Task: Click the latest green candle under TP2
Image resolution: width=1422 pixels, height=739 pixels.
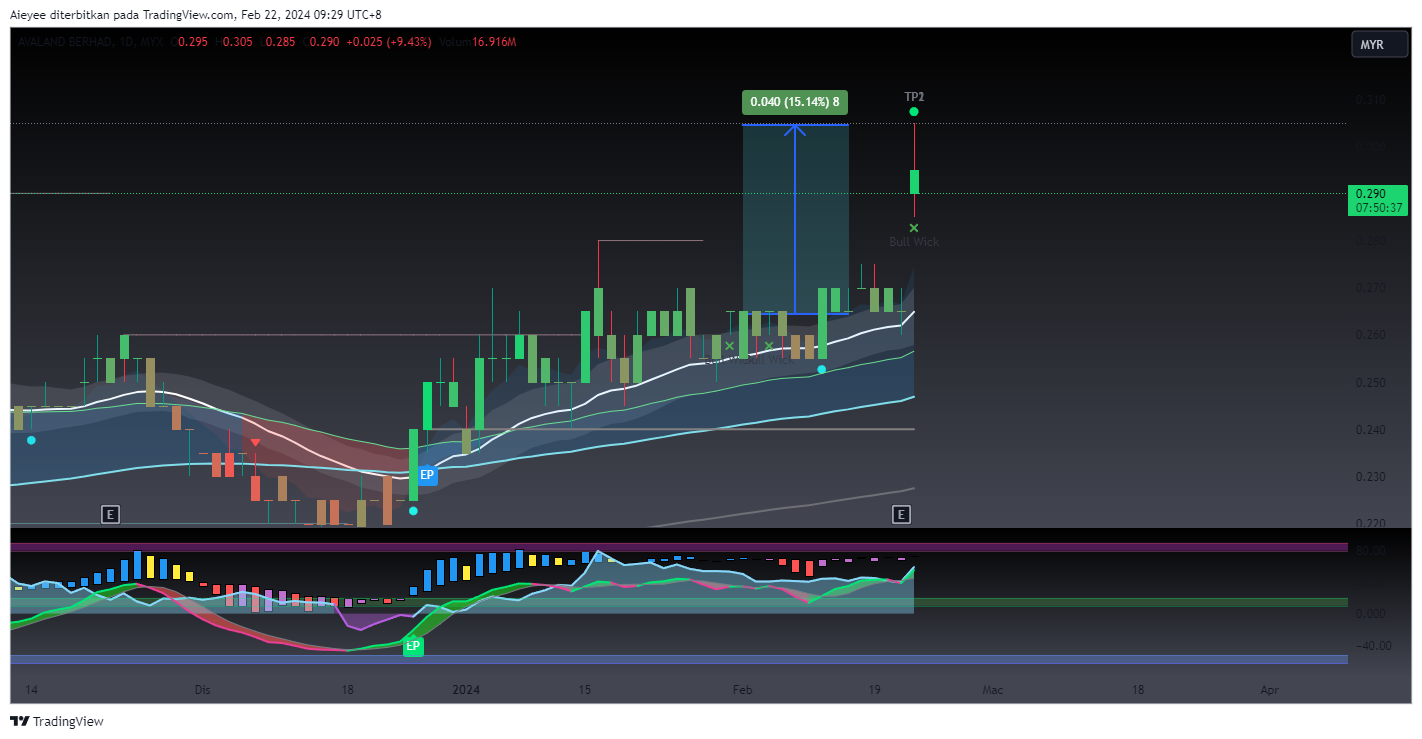Action: [914, 181]
